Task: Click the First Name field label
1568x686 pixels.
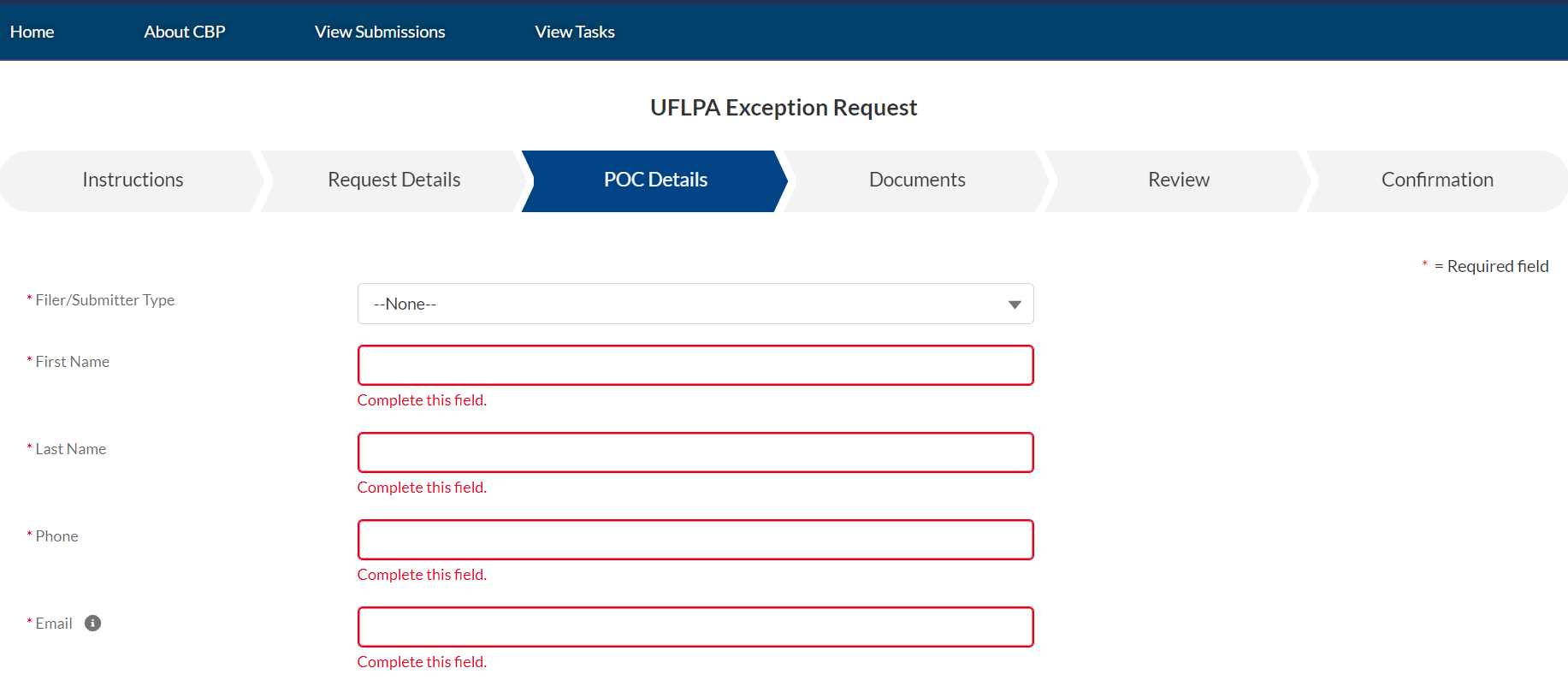Action: pos(72,362)
